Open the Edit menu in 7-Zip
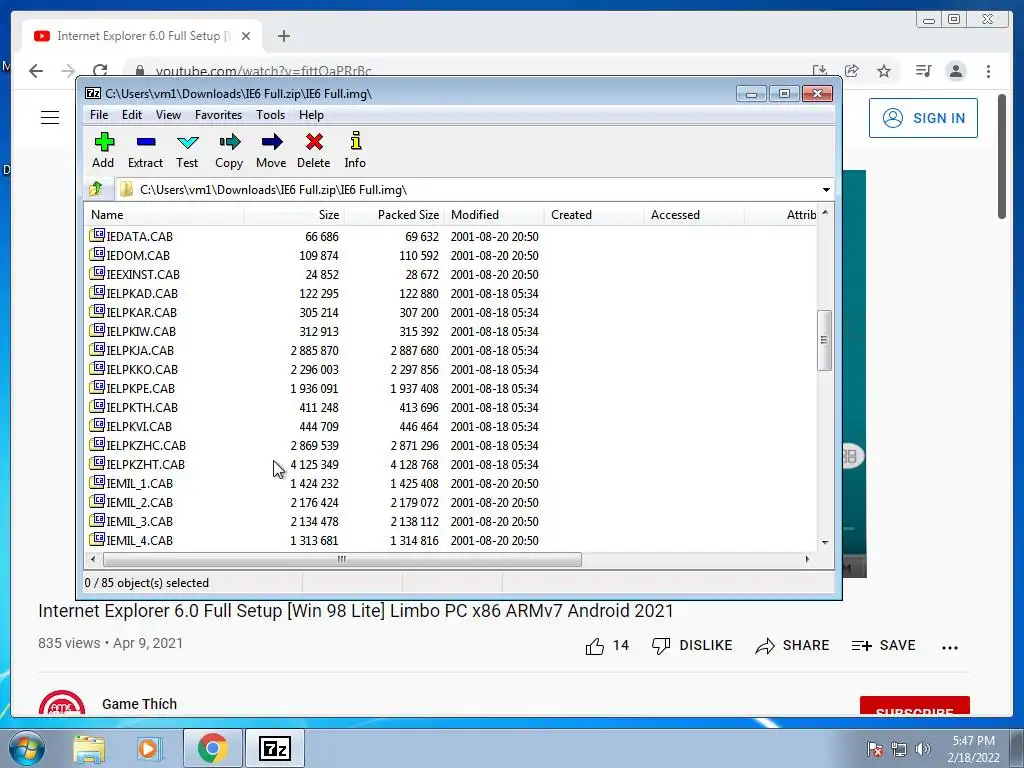1024x768 pixels. pyautogui.click(x=132, y=115)
